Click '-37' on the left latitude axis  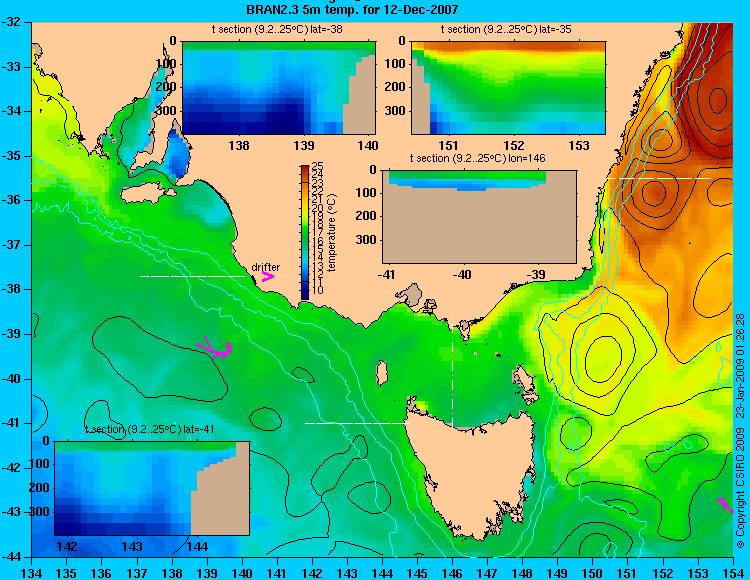(12, 245)
